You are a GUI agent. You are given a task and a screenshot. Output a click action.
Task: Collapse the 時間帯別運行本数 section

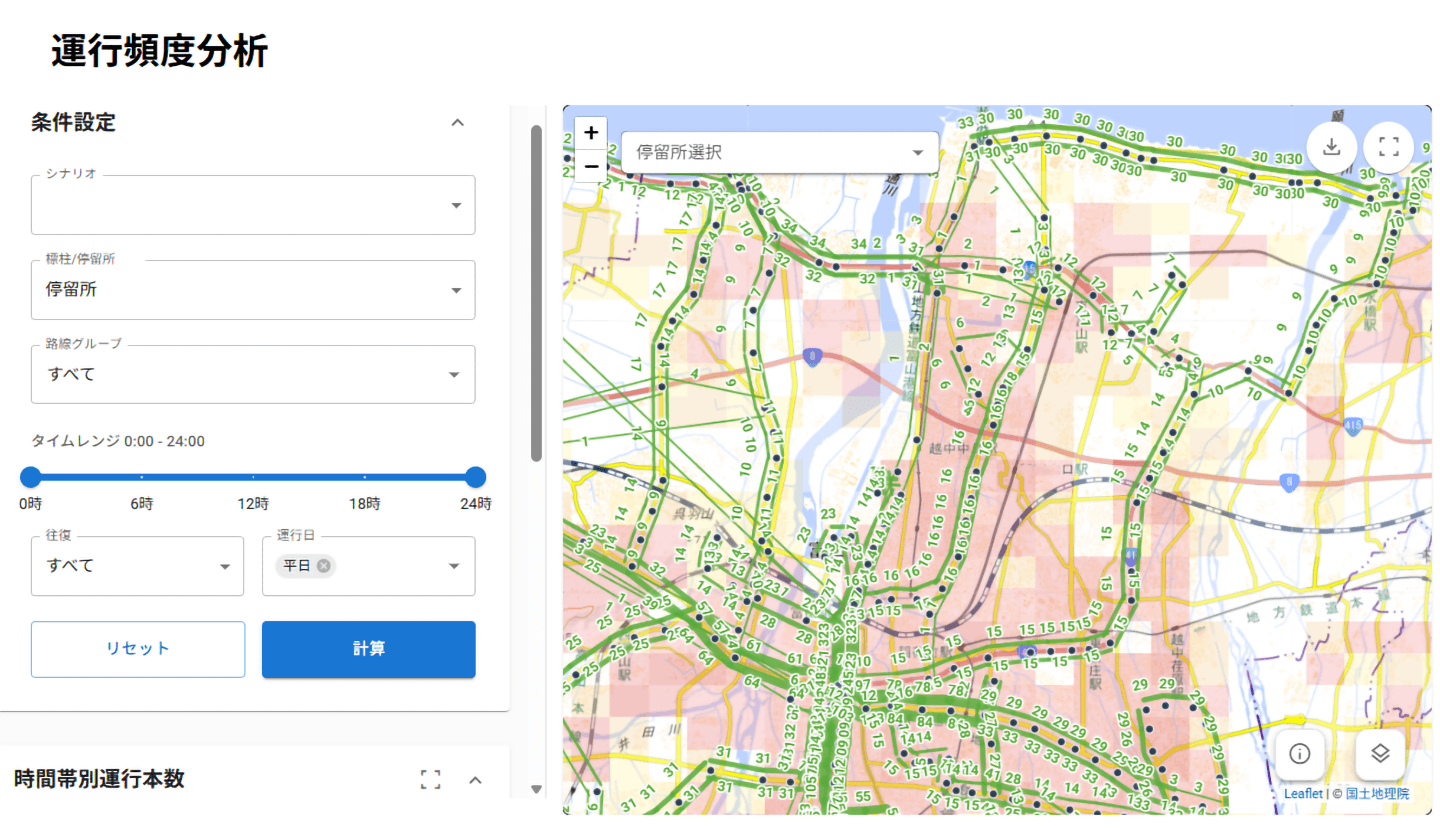[475, 780]
